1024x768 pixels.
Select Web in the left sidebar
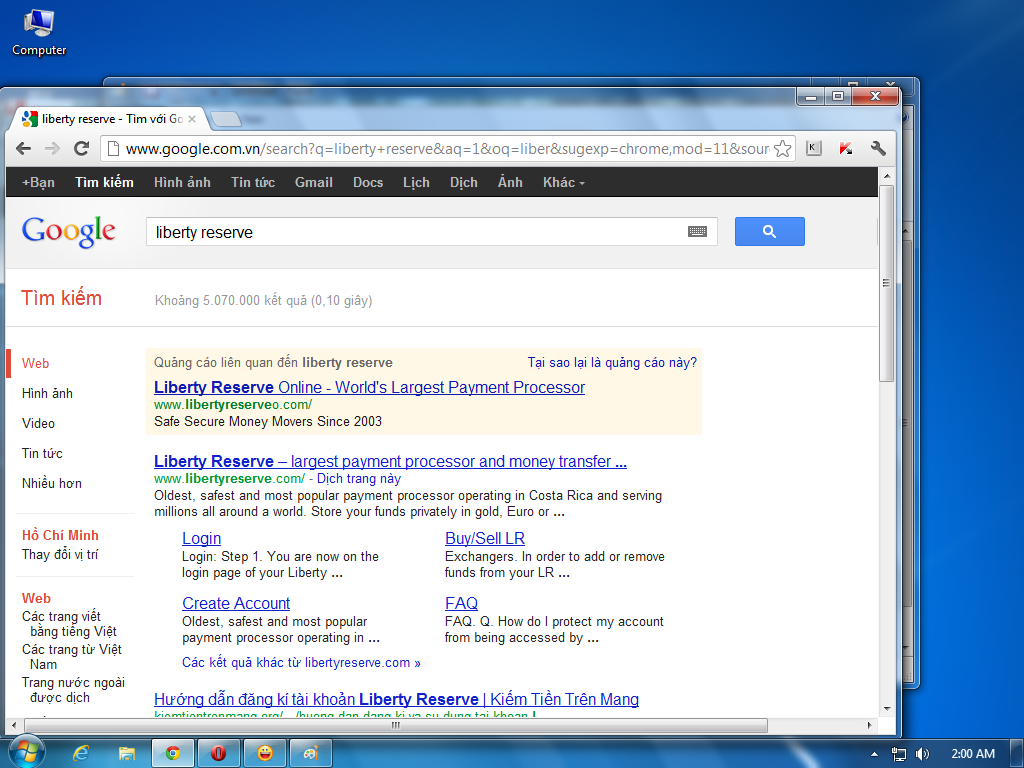35,364
